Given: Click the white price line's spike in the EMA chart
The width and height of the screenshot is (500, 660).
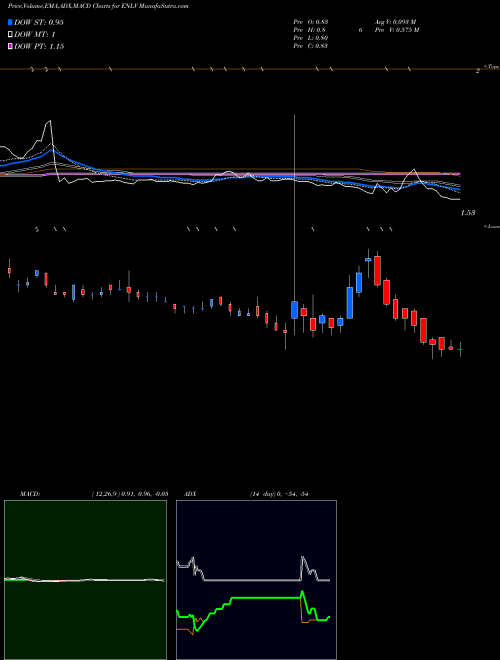Looking at the screenshot, I should (50, 122).
